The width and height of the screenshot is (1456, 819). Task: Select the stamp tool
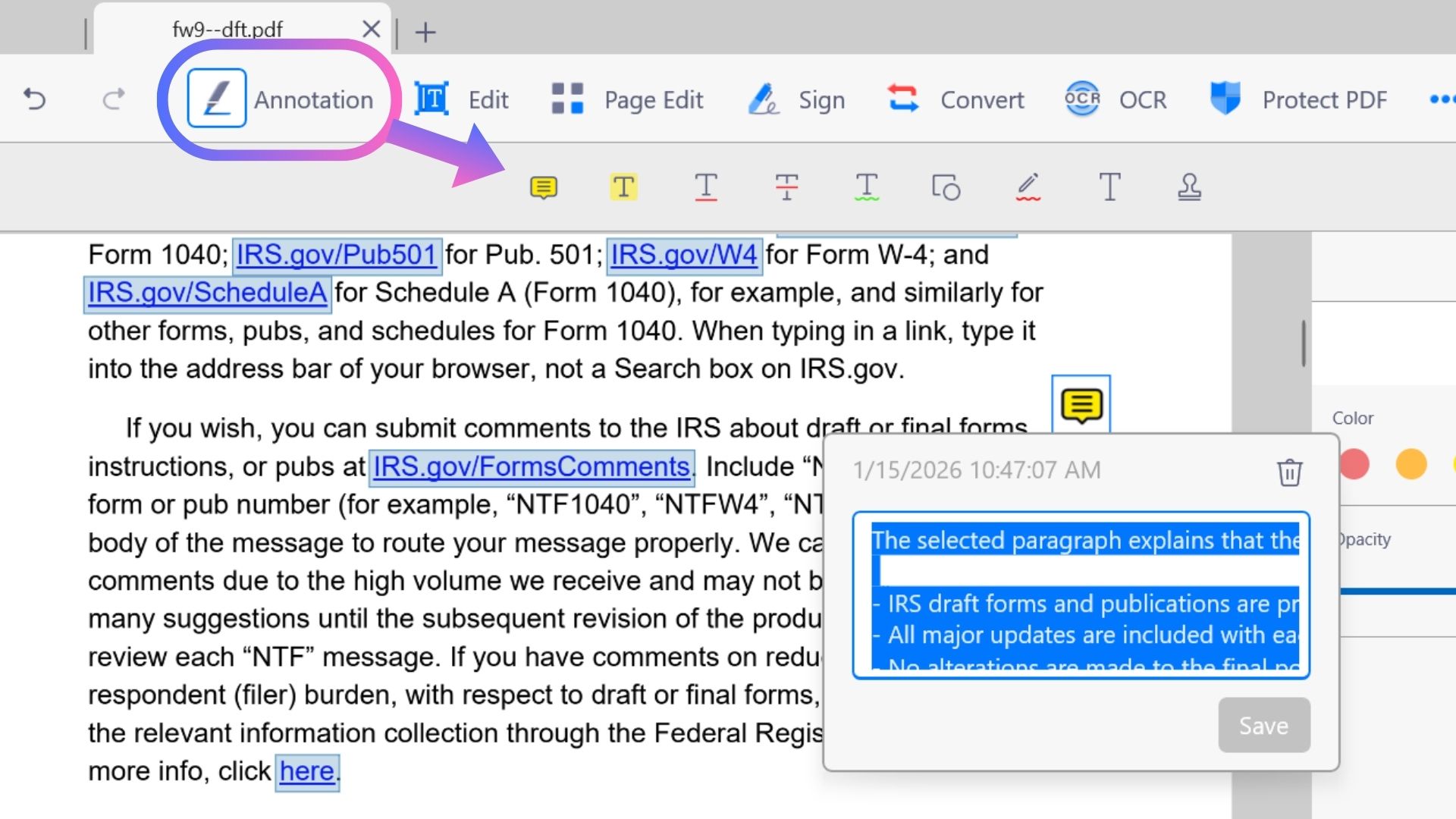[x=1189, y=187]
